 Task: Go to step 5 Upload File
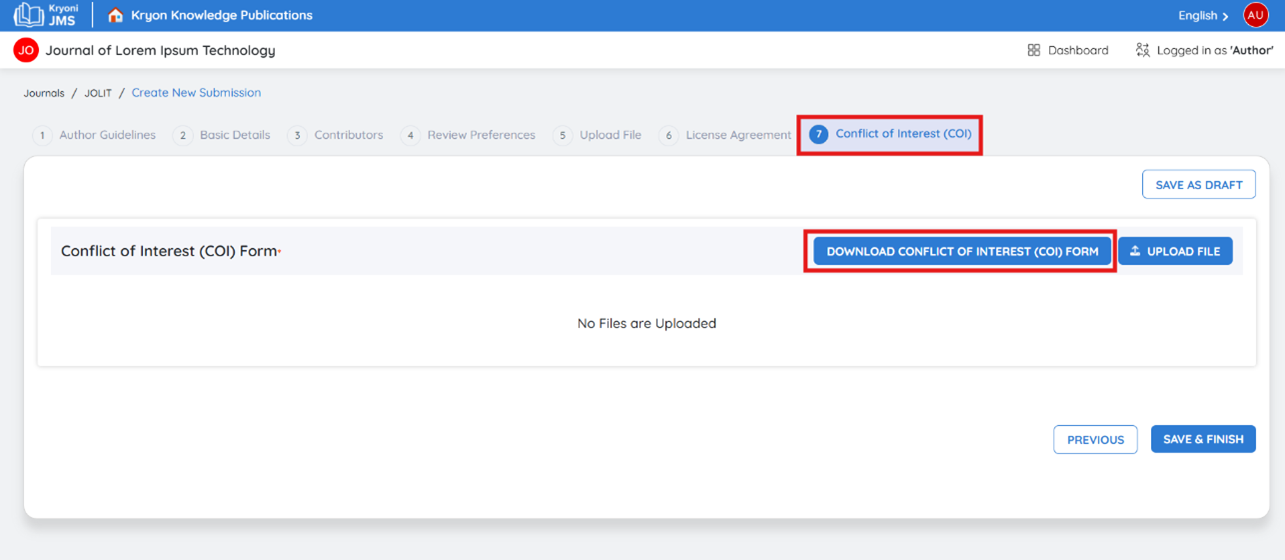click(598, 135)
